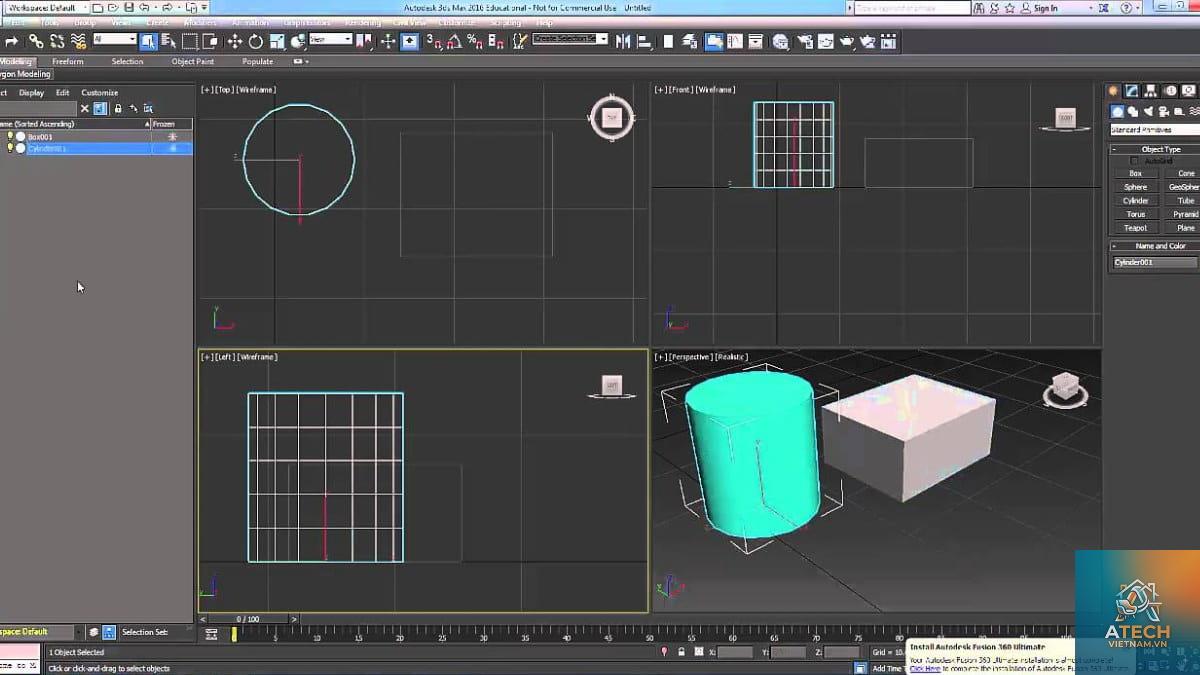Viewport: 1200px width, 675px height.
Task: Activate the Select and Scale tool
Action: tap(277, 41)
